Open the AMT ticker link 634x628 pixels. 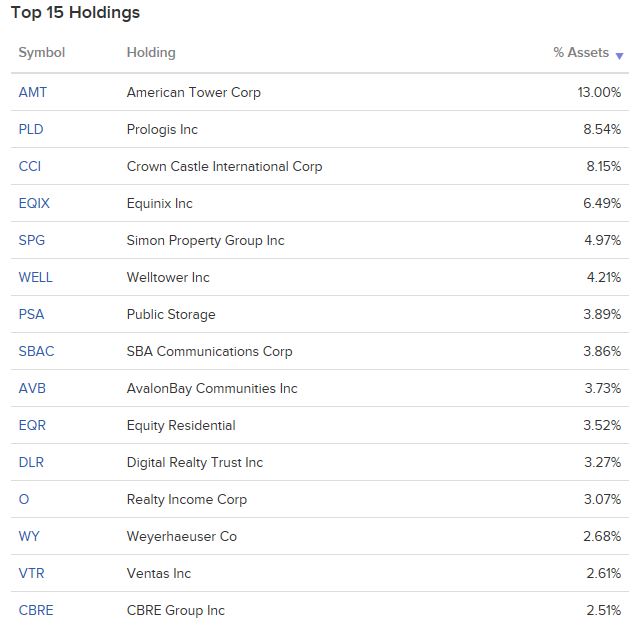click(x=32, y=92)
